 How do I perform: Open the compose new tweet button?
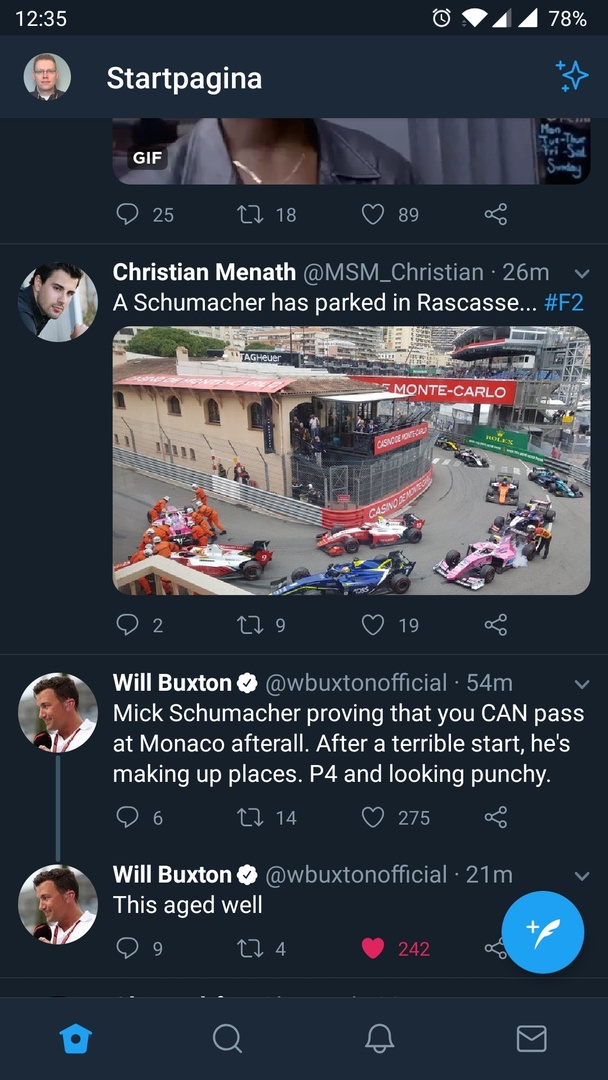(x=543, y=932)
